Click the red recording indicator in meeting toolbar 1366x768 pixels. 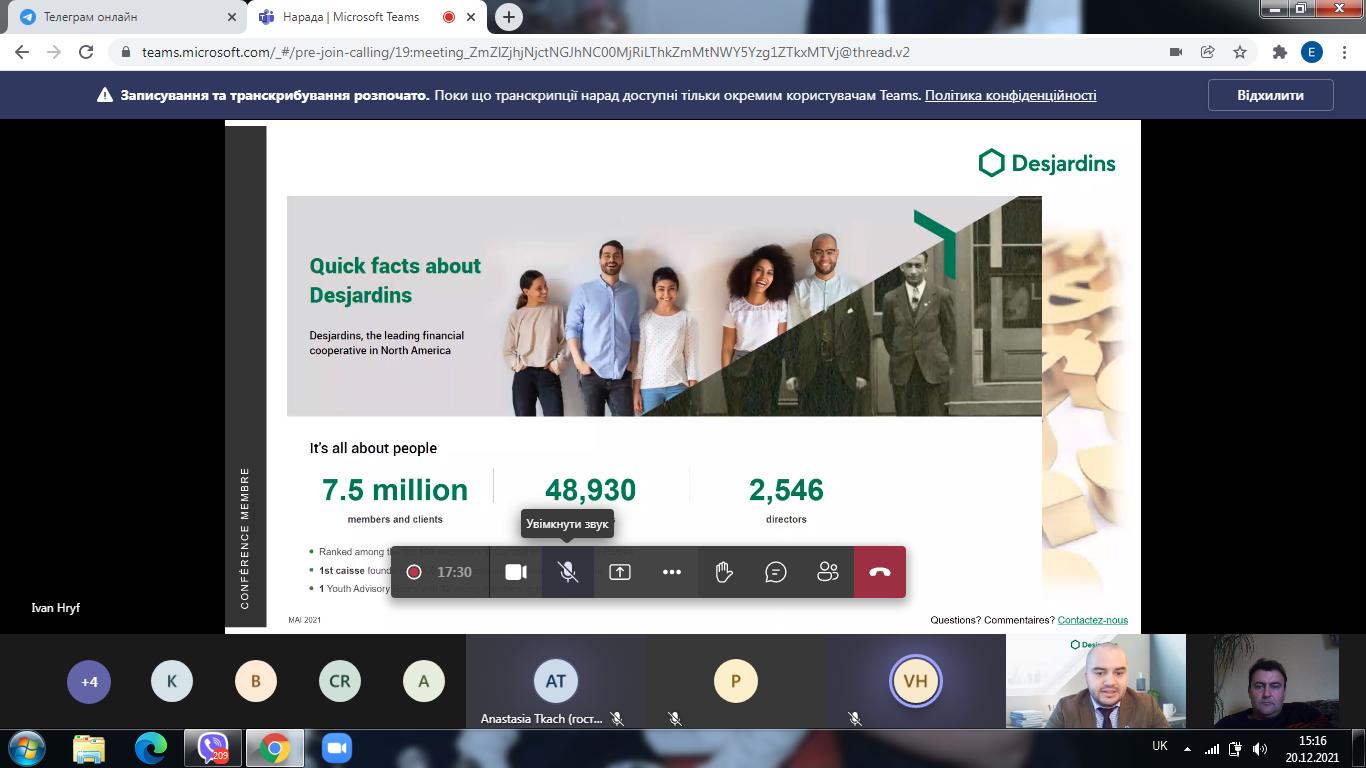[414, 572]
